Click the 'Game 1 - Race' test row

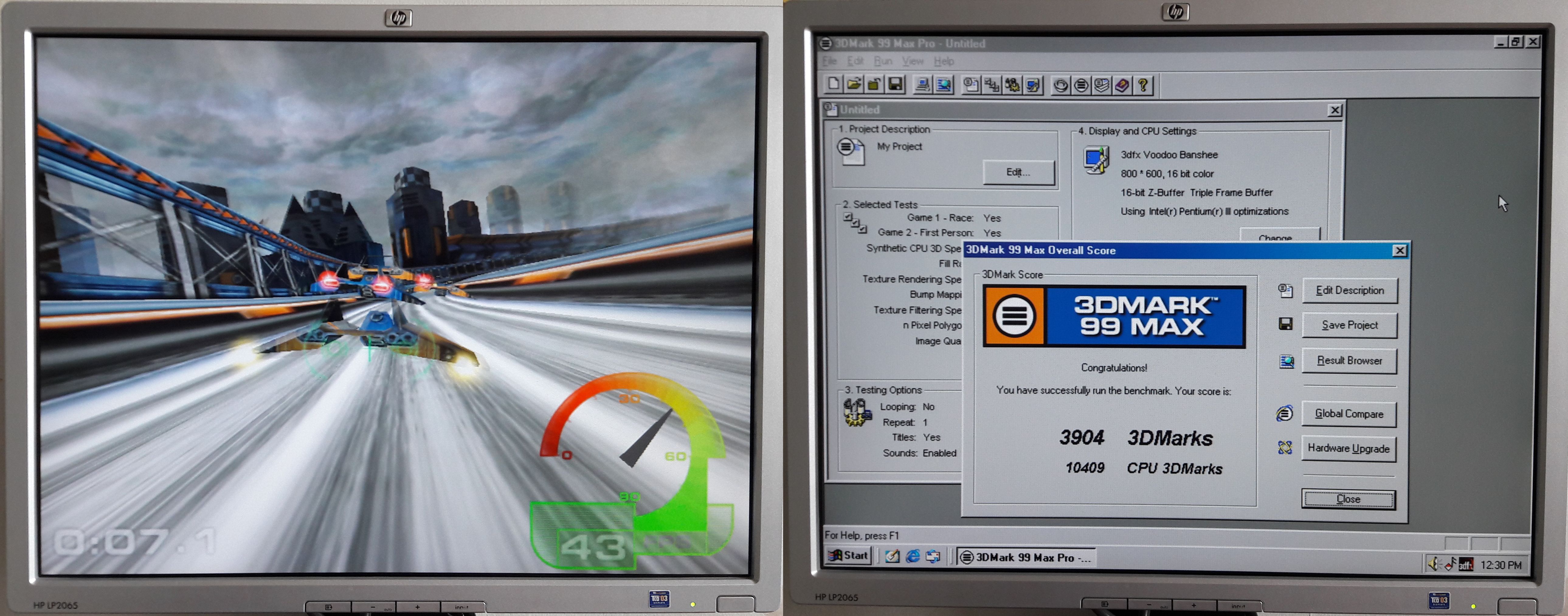(953, 218)
